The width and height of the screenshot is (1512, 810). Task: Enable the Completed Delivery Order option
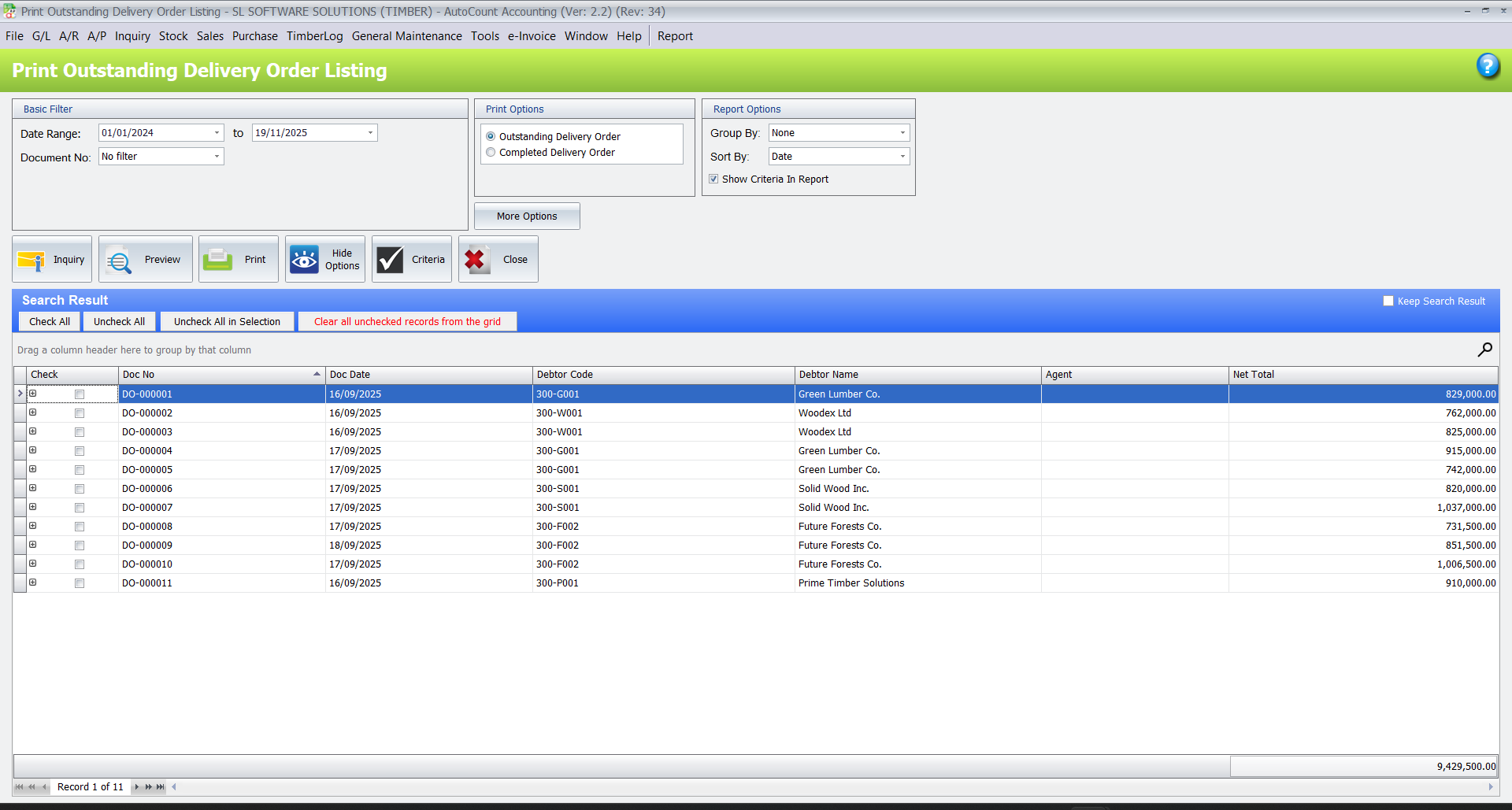(491, 152)
